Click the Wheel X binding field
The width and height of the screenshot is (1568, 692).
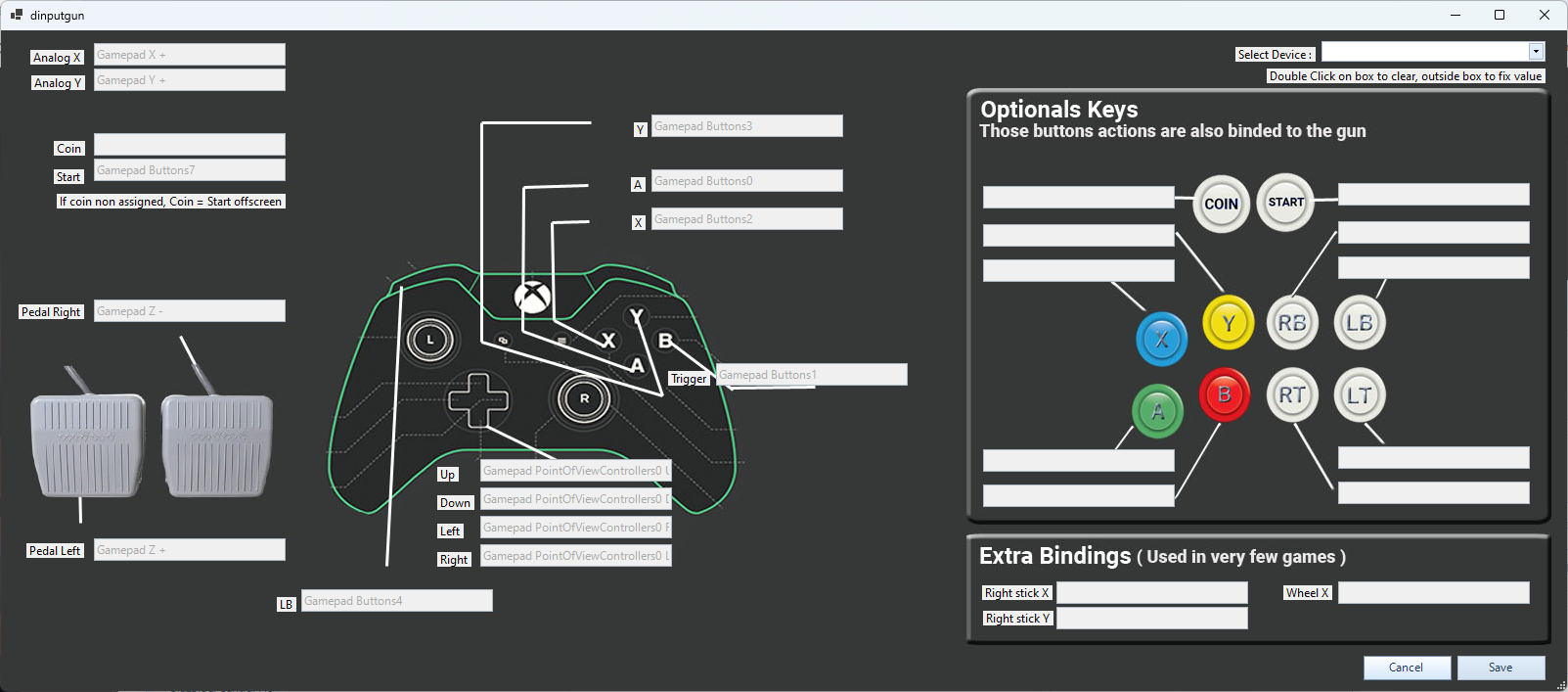(1434, 593)
